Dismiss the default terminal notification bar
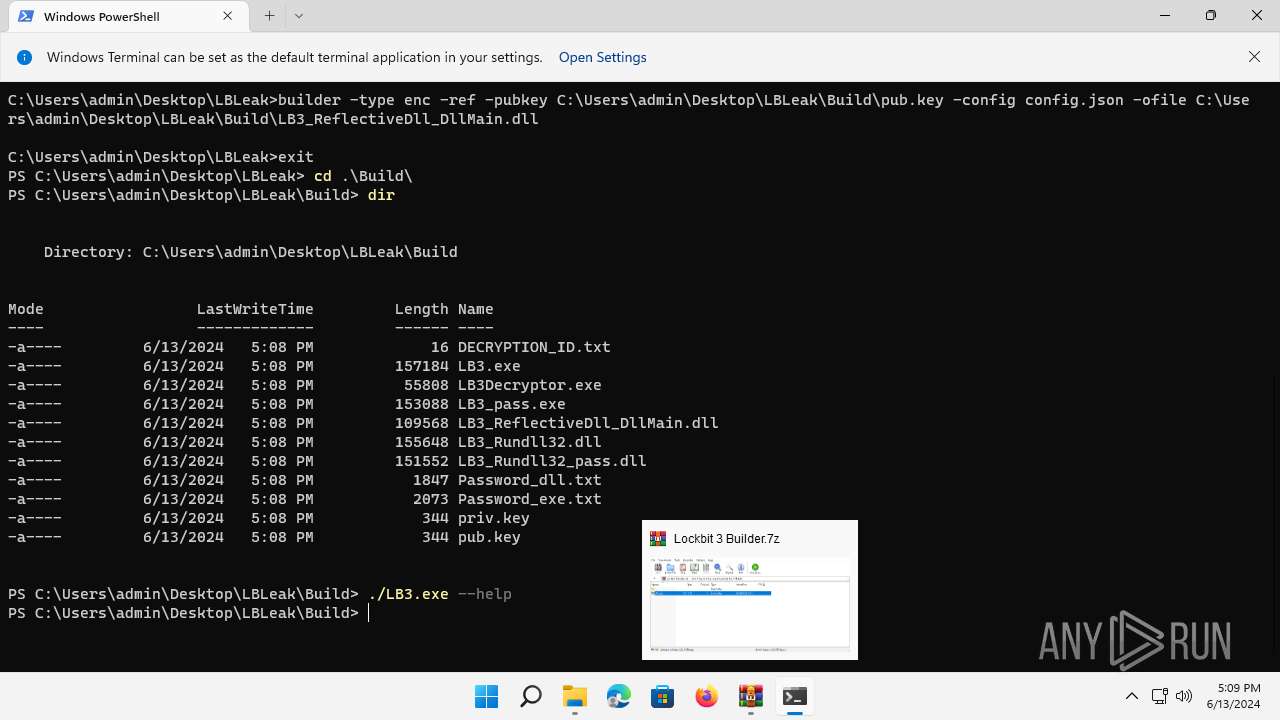 tap(1254, 57)
